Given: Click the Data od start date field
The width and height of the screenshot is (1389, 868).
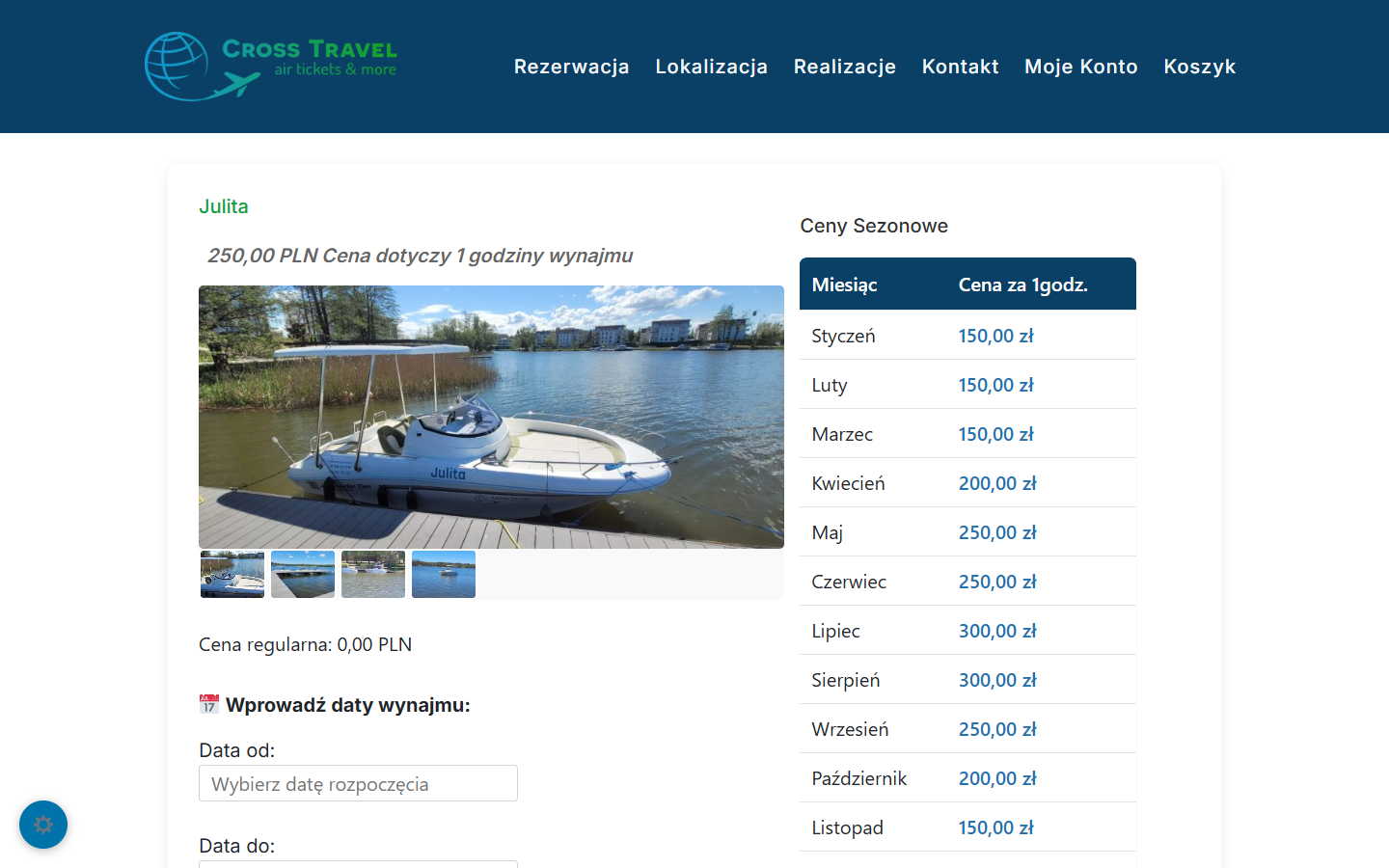Looking at the screenshot, I should [x=358, y=783].
